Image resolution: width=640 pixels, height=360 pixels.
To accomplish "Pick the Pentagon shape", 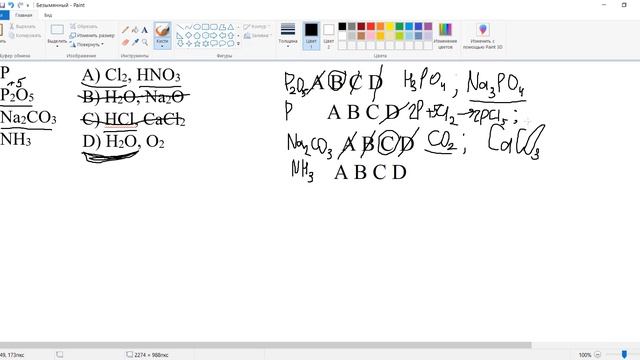I will pyautogui.click(x=197, y=36).
